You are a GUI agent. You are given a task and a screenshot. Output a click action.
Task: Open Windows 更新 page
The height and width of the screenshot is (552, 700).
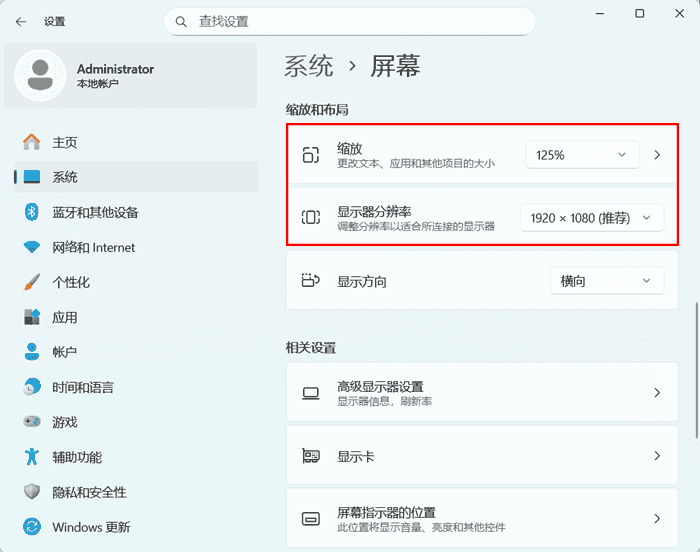[x=136, y=527]
